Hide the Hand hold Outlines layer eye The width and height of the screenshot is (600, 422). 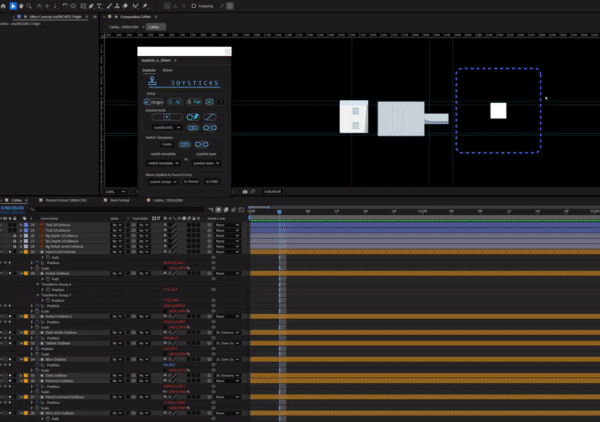pos(2,252)
